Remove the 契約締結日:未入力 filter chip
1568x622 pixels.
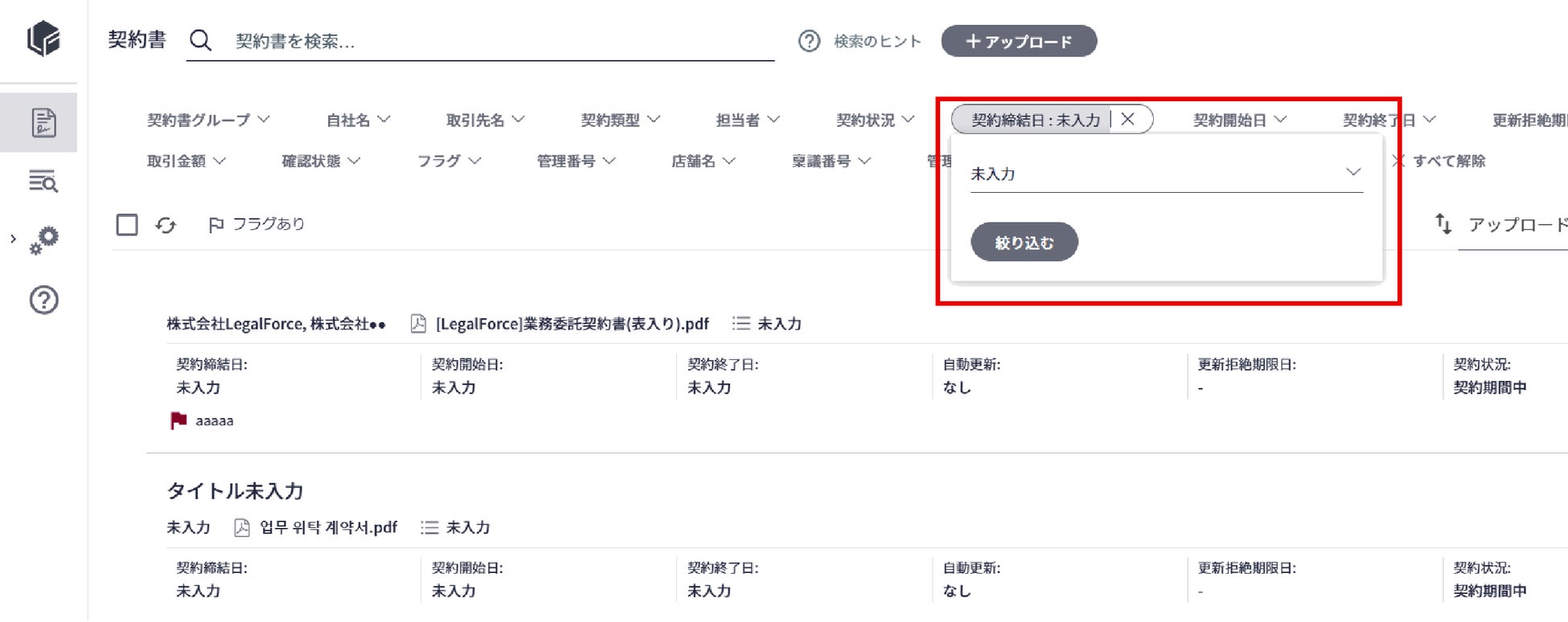(1127, 119)
